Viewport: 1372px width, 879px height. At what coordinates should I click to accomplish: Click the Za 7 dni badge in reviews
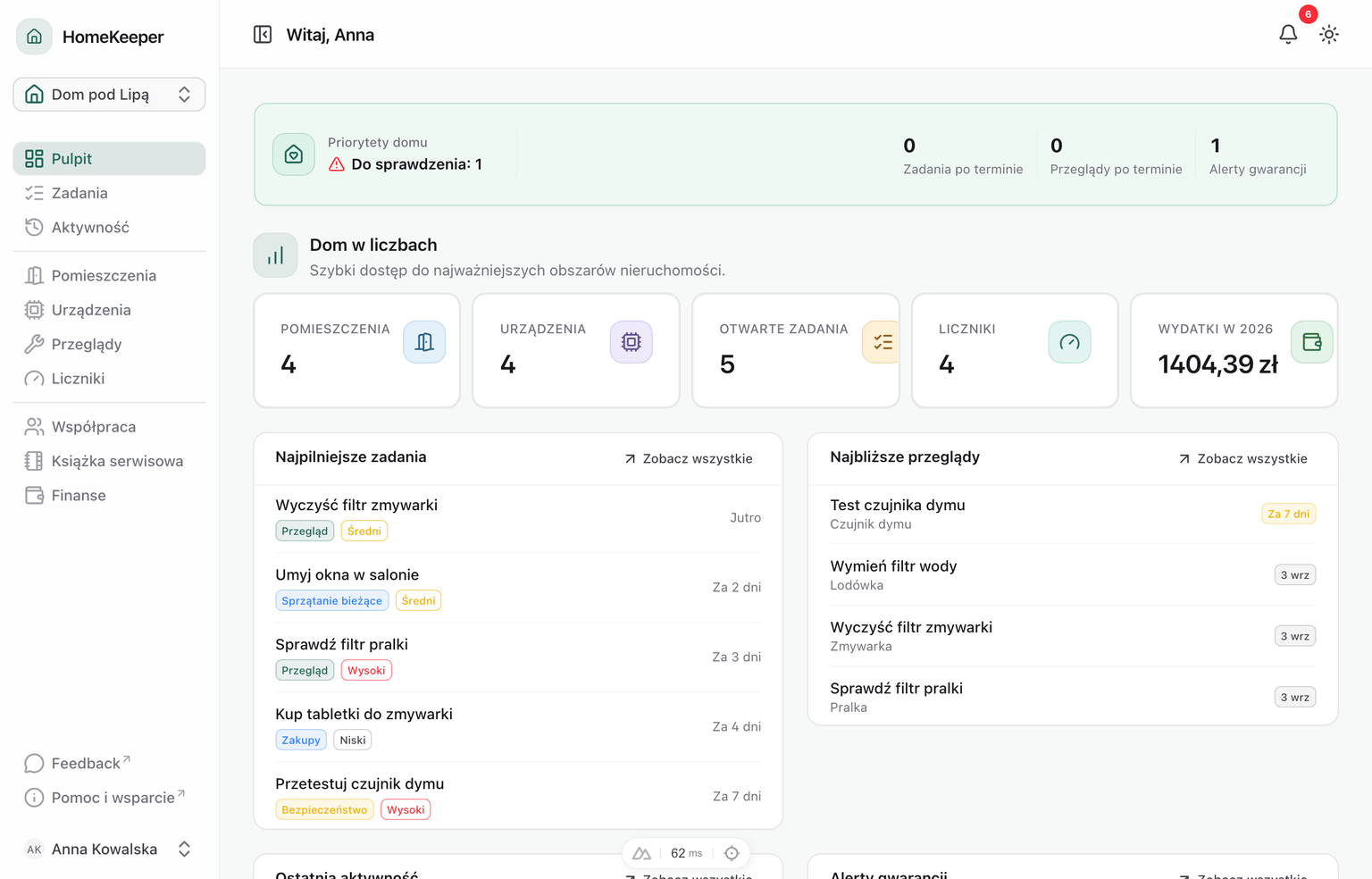[1289, 514]
